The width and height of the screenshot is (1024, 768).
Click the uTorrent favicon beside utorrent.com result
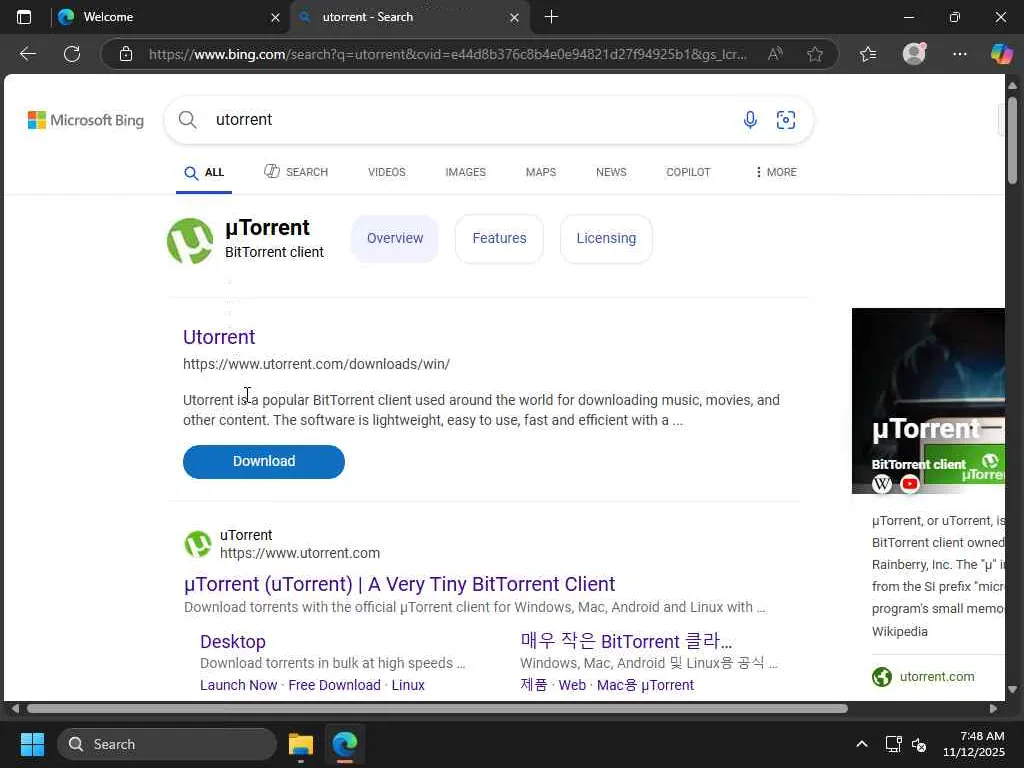198,544
